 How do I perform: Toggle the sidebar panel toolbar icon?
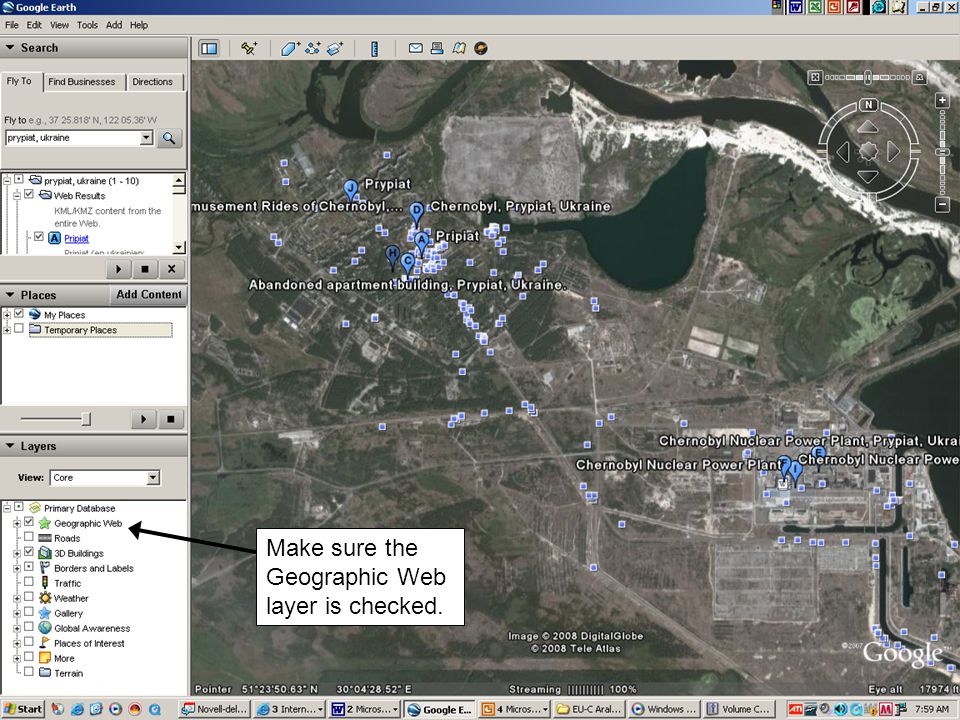tap(209, 48)
